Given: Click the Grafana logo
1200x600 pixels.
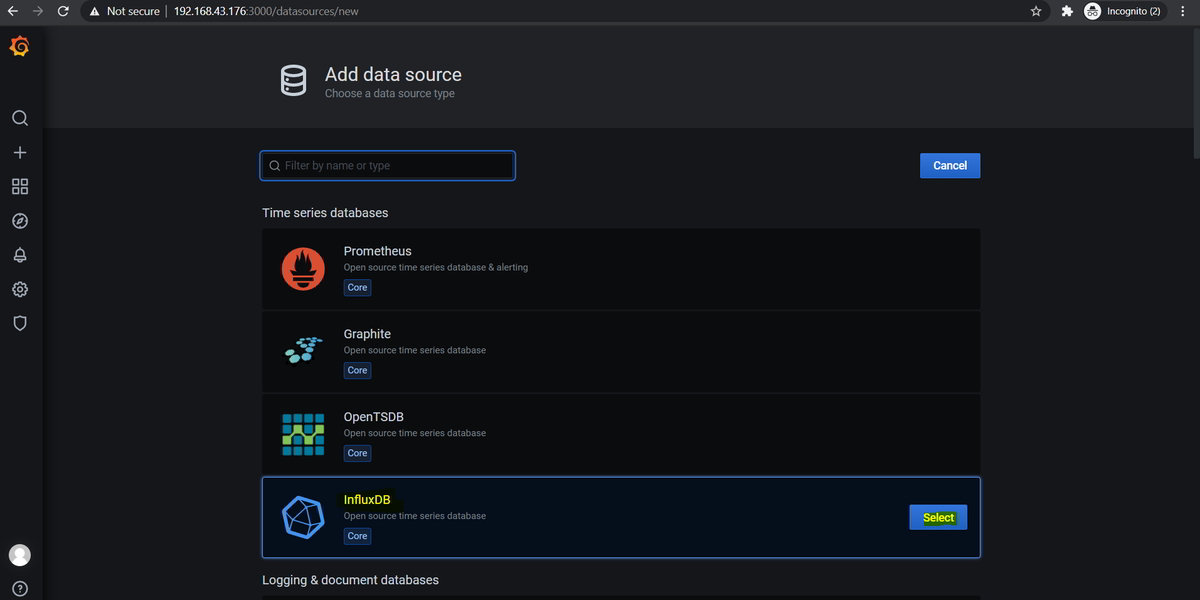Looking at the screenshot, I should (x=20, y=45).
